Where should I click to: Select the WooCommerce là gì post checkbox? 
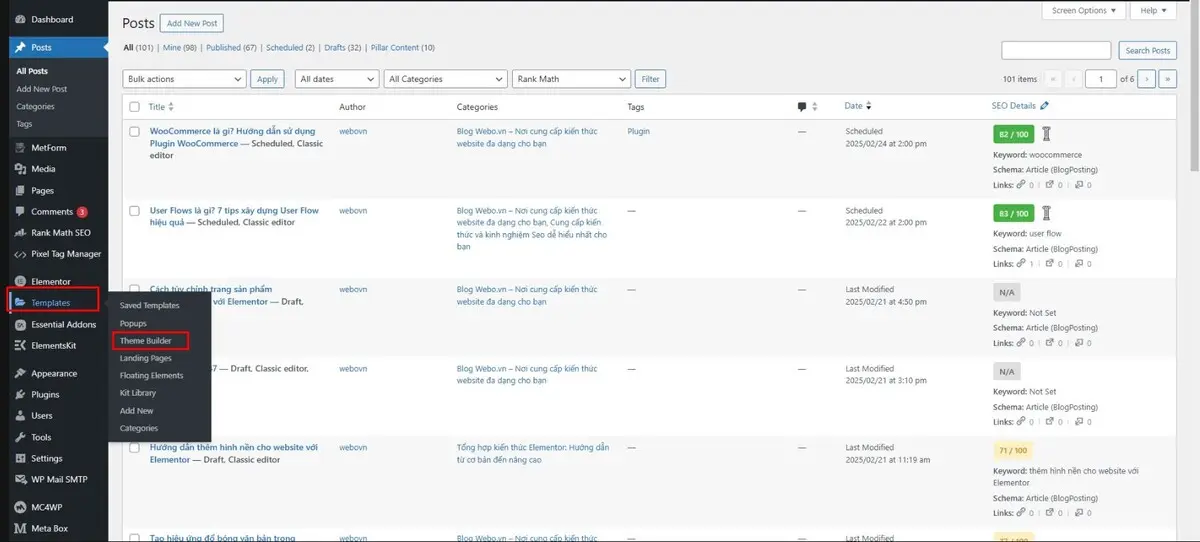[x=134, y=131]
